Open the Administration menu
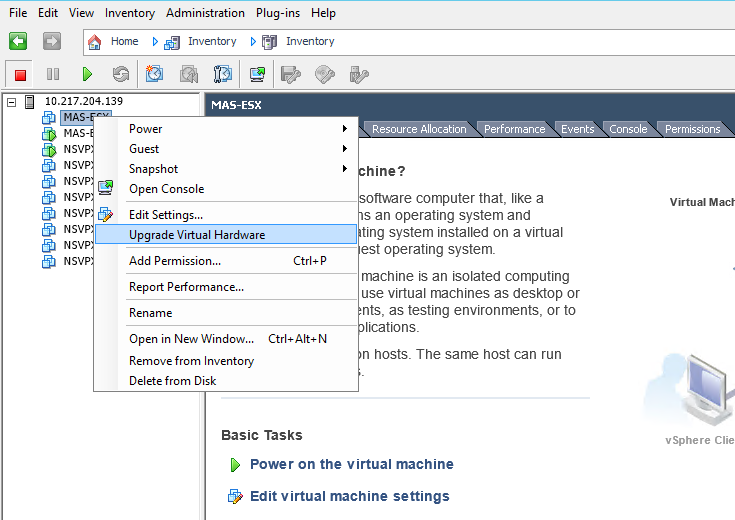Viewport: 735px width, 520px height. (x=205, y=13)
